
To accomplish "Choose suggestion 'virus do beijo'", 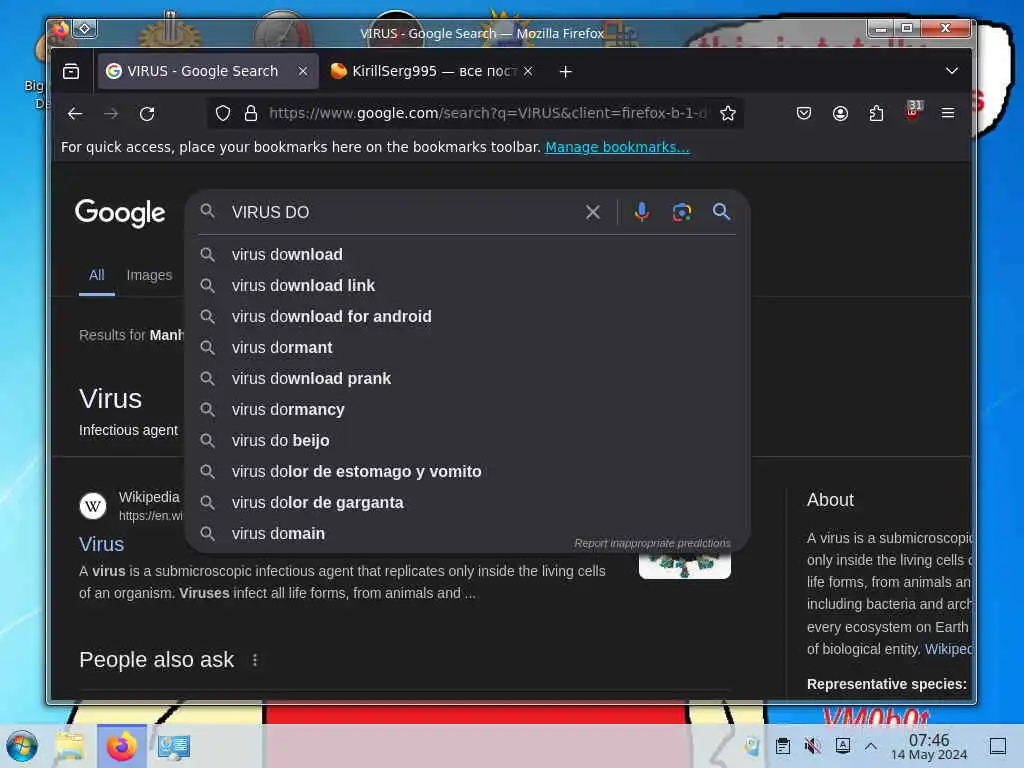I will coord(468,441).
